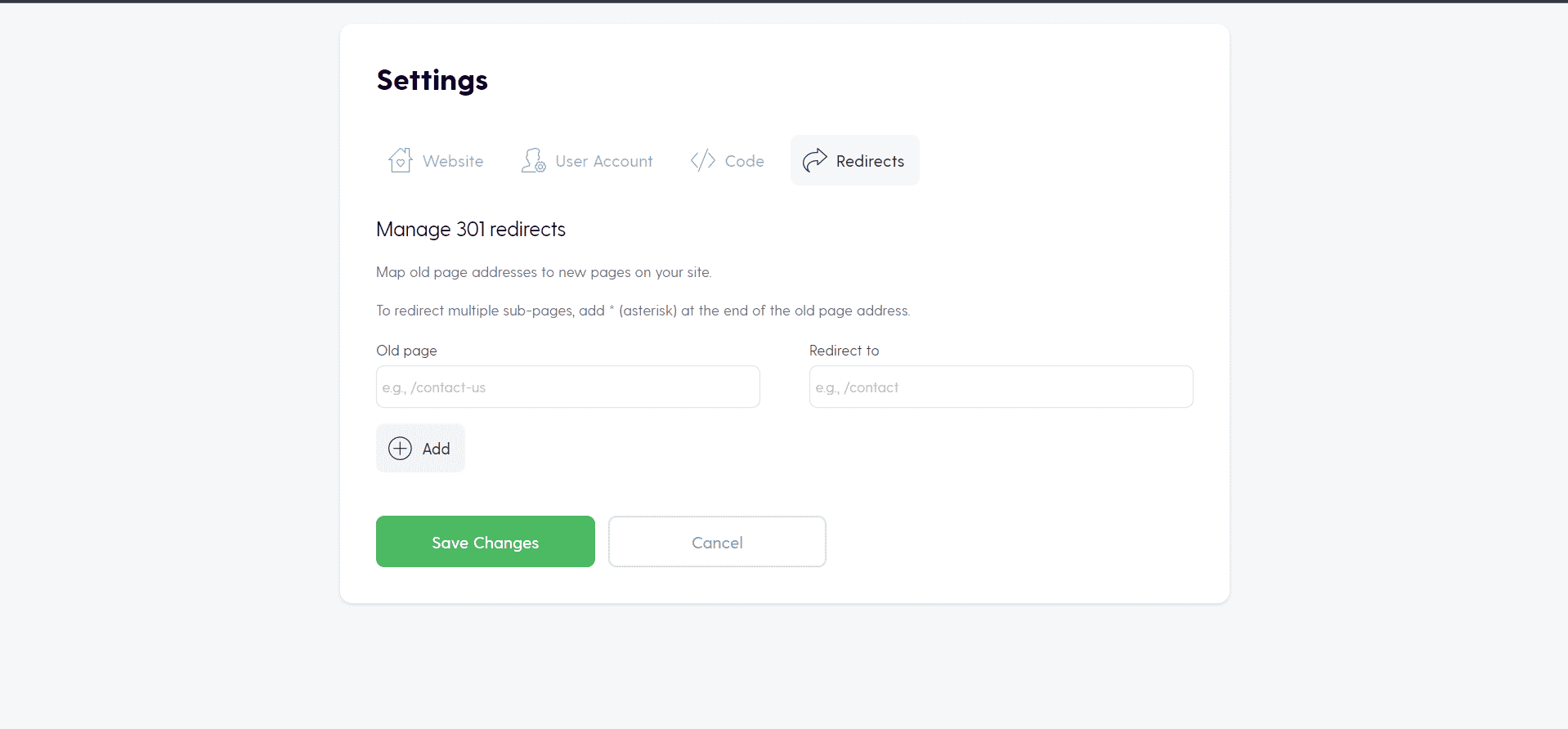Save Changes with the green button
Screen dimensions: 1568x729
coord(486,541)
